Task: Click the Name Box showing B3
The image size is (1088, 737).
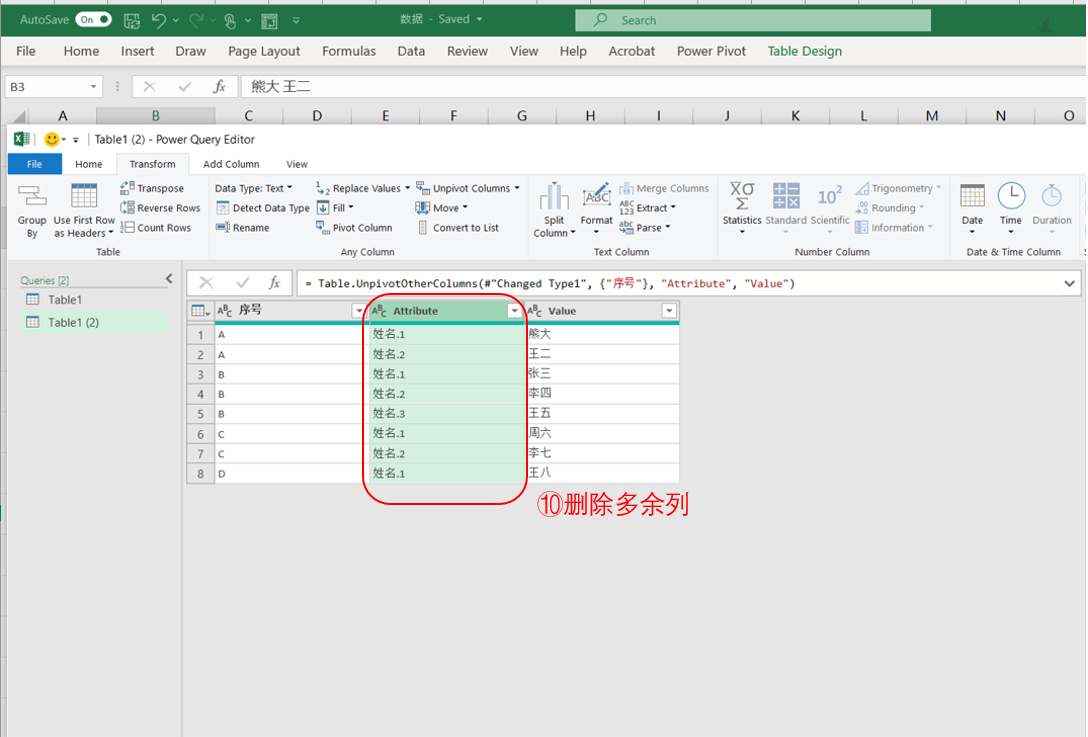Action: [53, 87]
